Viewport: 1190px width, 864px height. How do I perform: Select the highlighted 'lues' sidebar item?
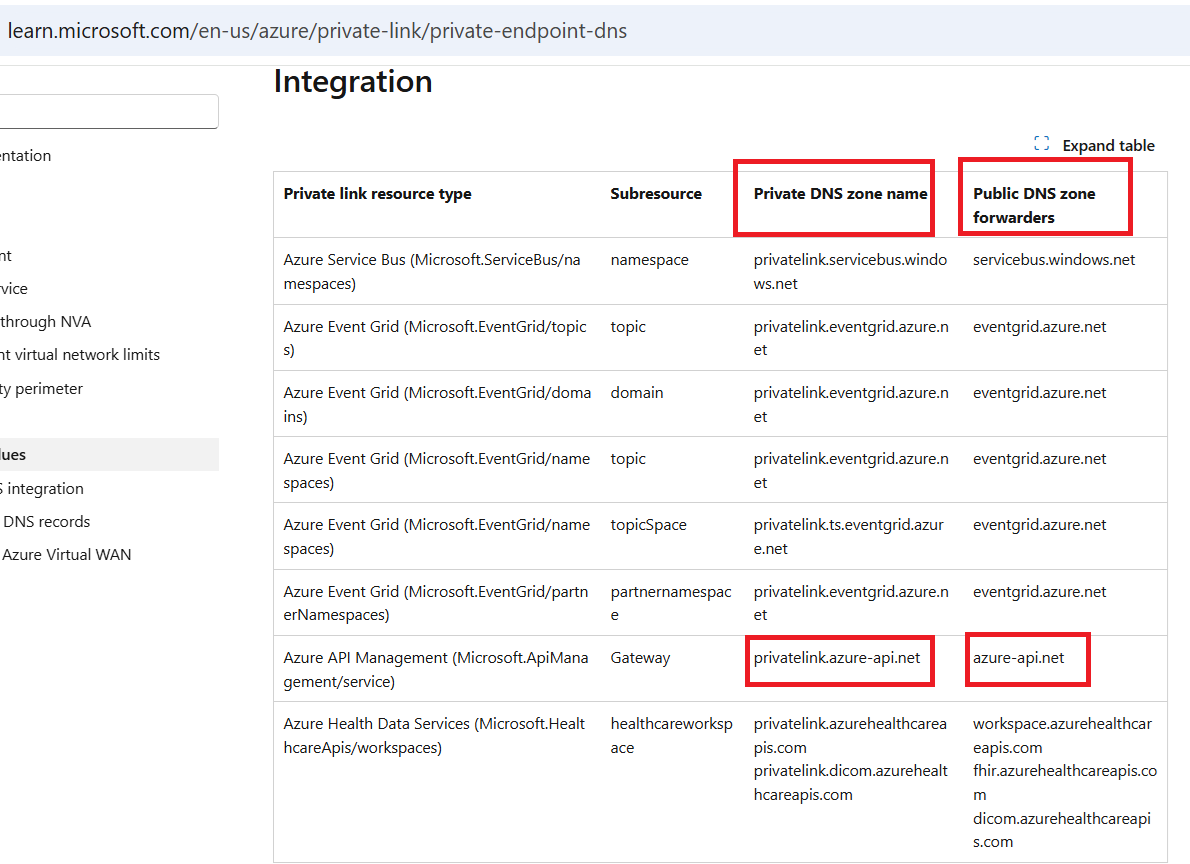(x=109, y=455)
